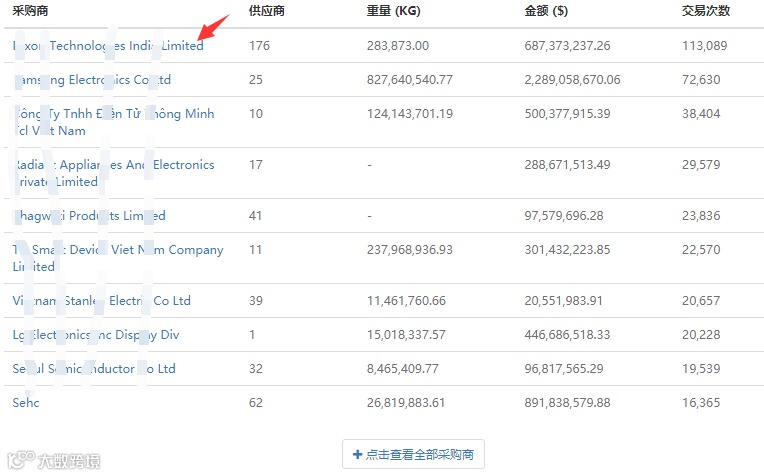Select amount 301,432,223.85
The height and width of the screenshot is (476, 764).
point(567,249)
